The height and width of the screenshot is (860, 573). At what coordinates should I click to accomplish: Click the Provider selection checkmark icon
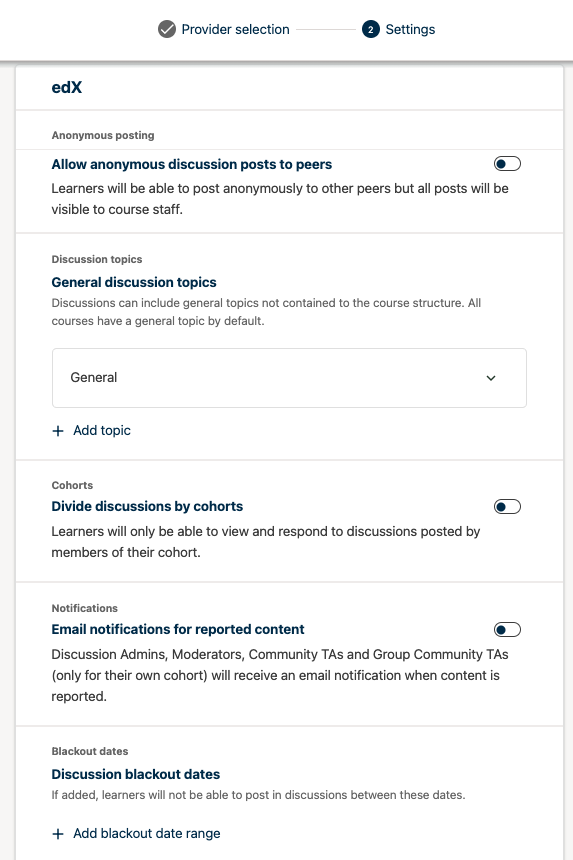(167, 29)
